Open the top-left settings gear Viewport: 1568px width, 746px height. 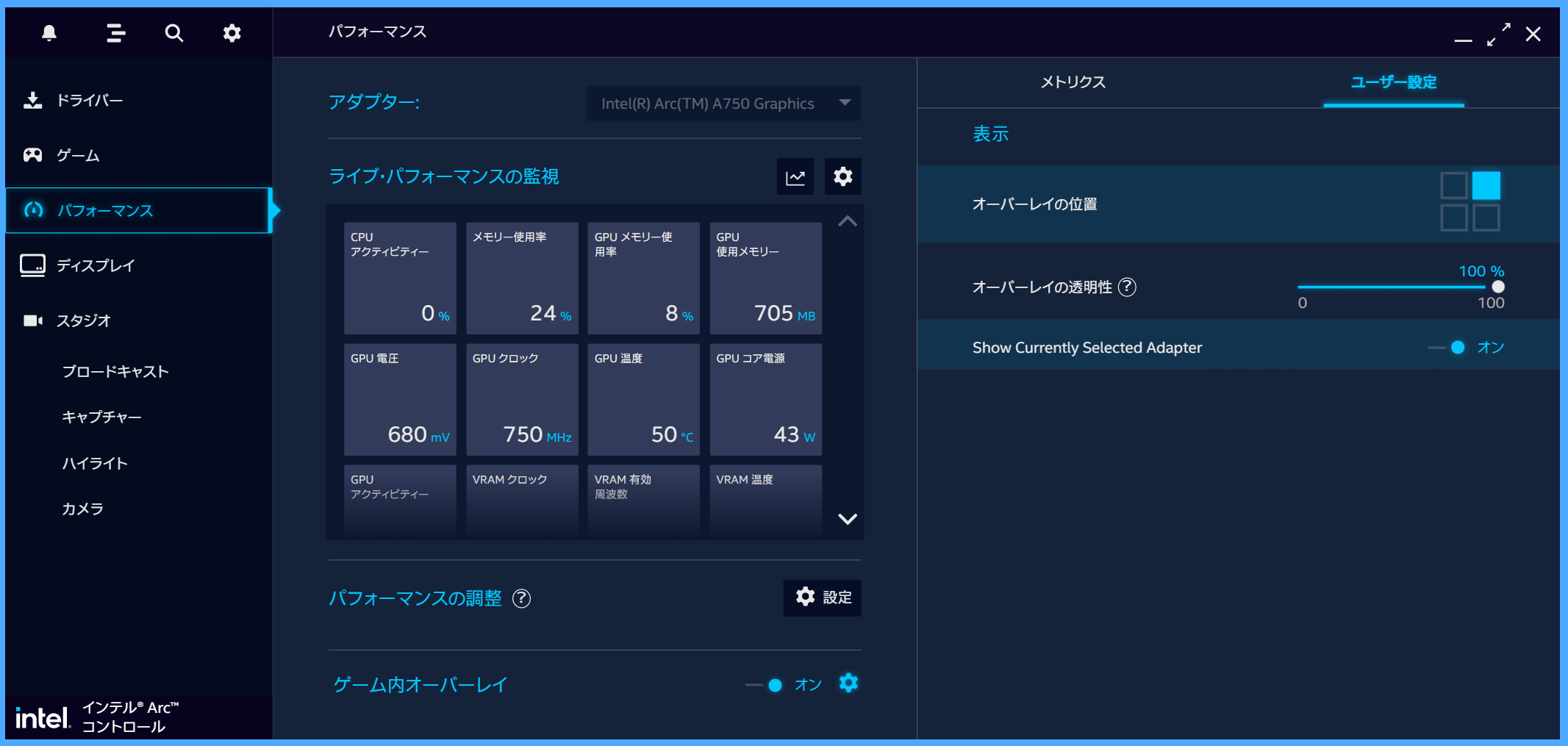point(232,33)
